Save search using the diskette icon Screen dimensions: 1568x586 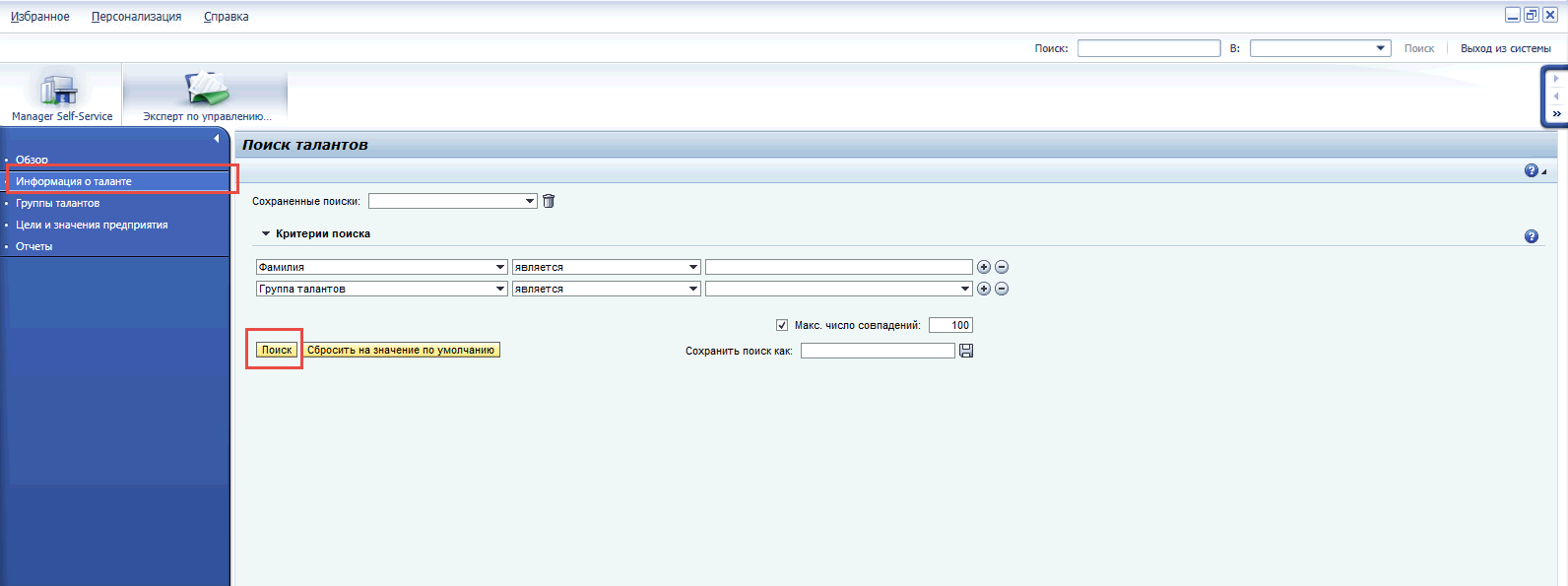966,351
